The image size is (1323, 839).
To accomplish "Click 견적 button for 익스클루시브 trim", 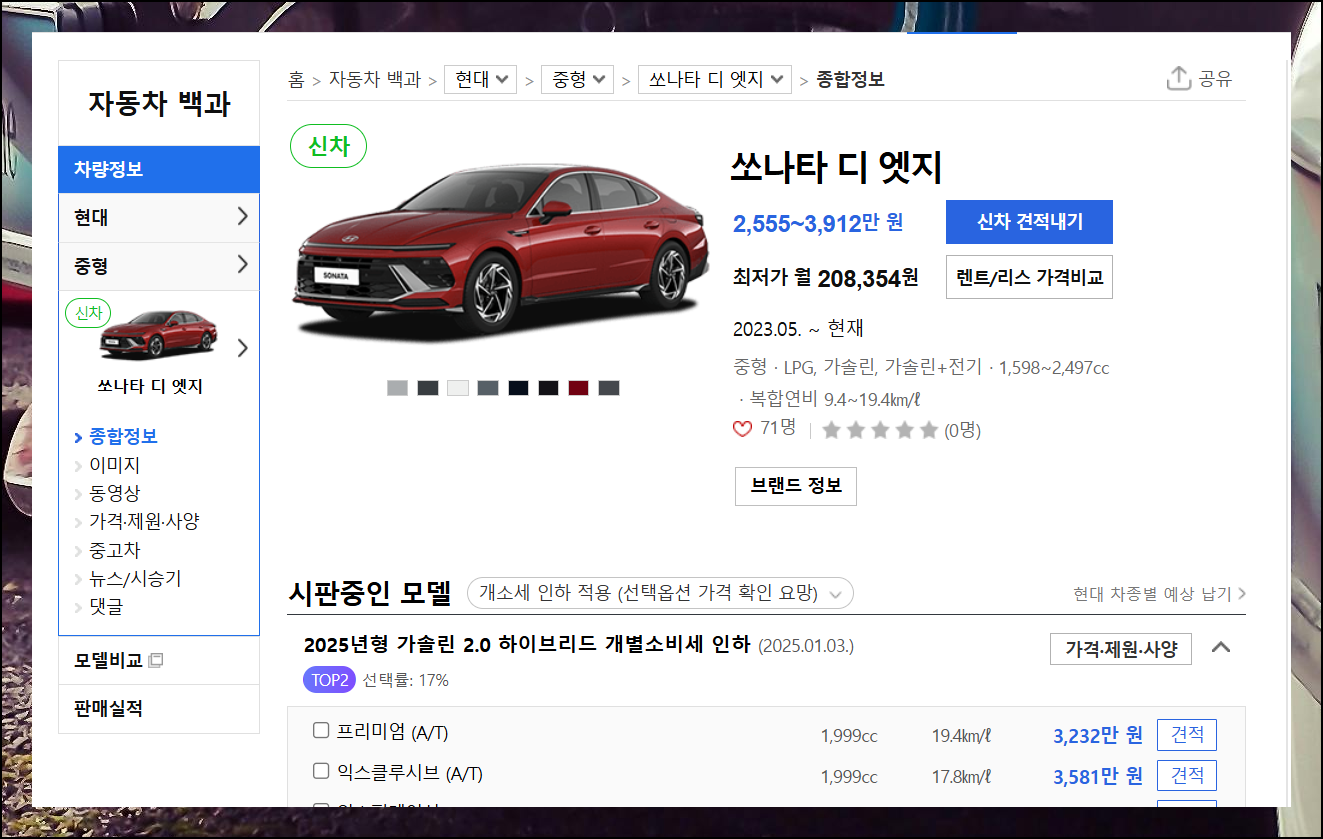I will coord(1187,775).
